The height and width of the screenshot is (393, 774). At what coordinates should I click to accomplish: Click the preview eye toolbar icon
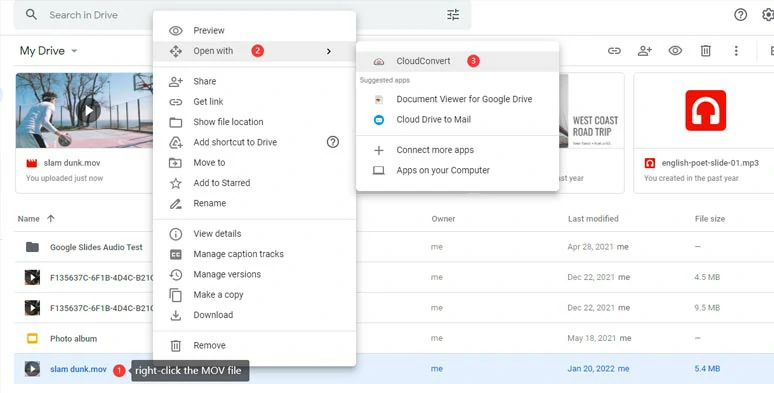pos(675,50)
